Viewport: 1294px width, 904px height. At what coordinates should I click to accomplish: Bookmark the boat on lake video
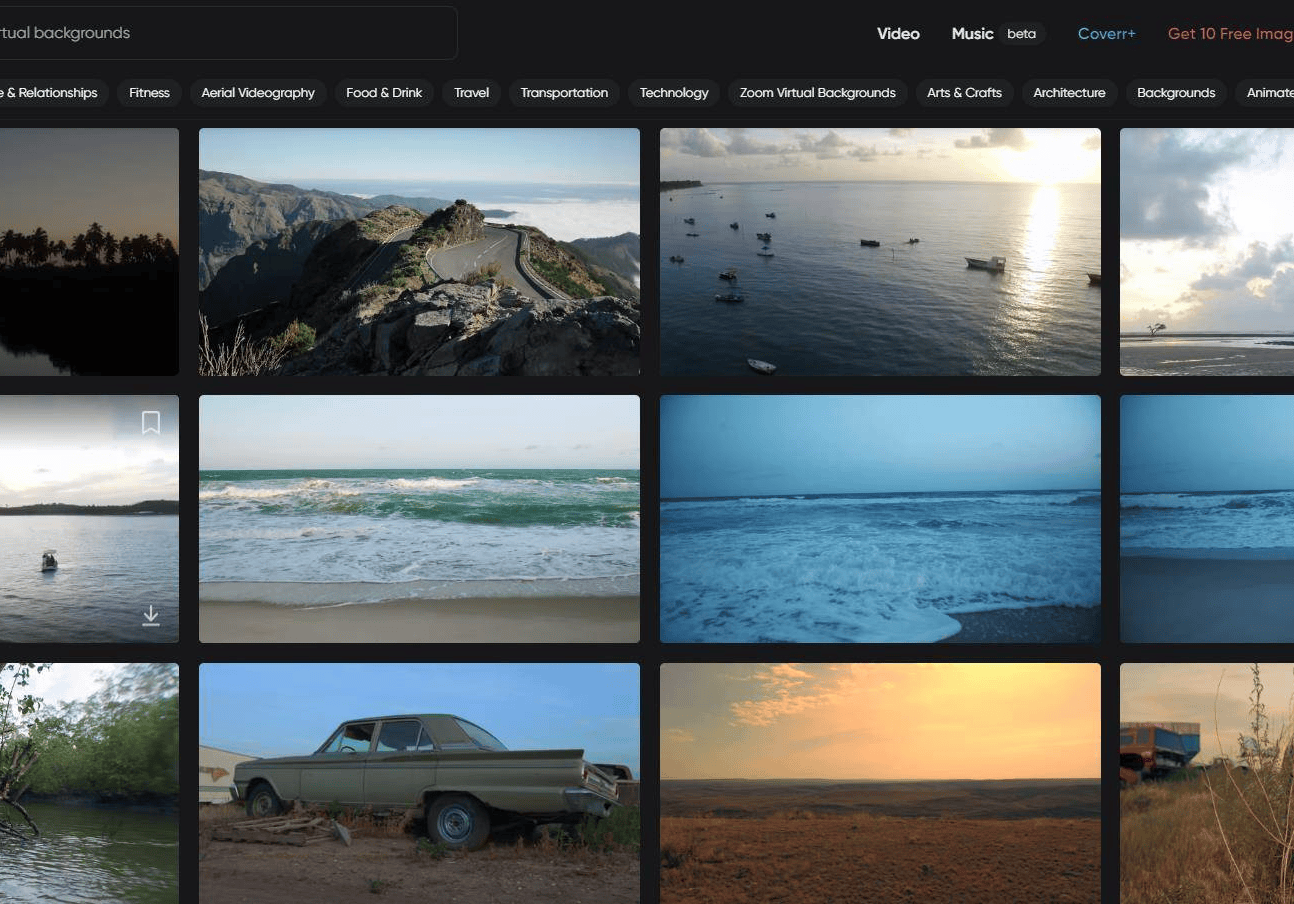pyautogui.click(x=151, y=423)
